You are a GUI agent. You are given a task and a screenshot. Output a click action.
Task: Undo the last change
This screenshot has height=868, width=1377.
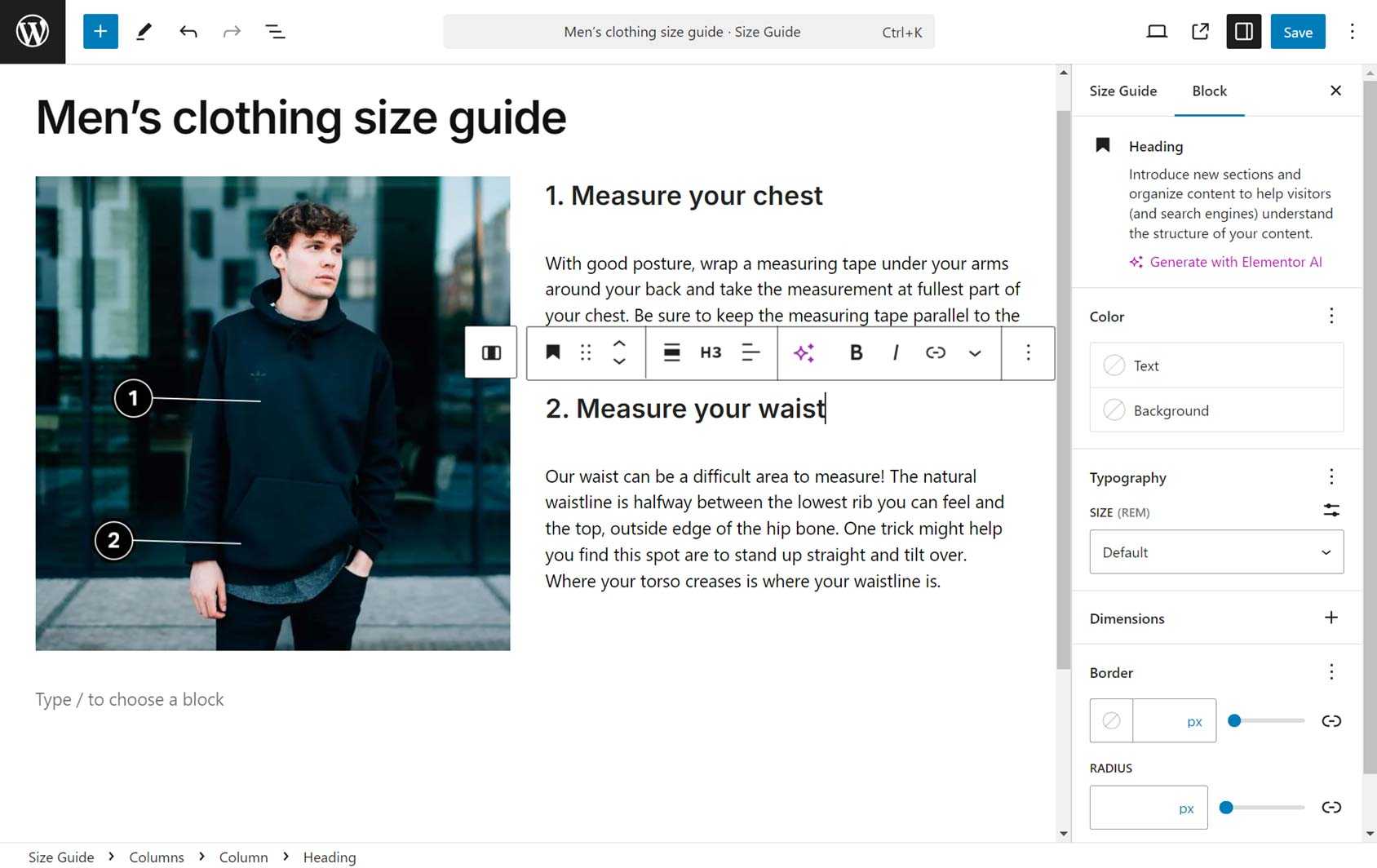[188, 32]
